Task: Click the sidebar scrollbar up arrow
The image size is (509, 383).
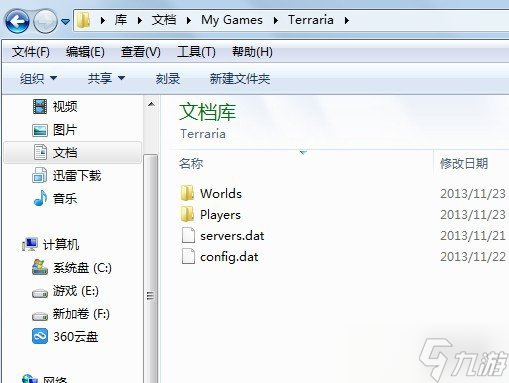Action: coord(151,104)
